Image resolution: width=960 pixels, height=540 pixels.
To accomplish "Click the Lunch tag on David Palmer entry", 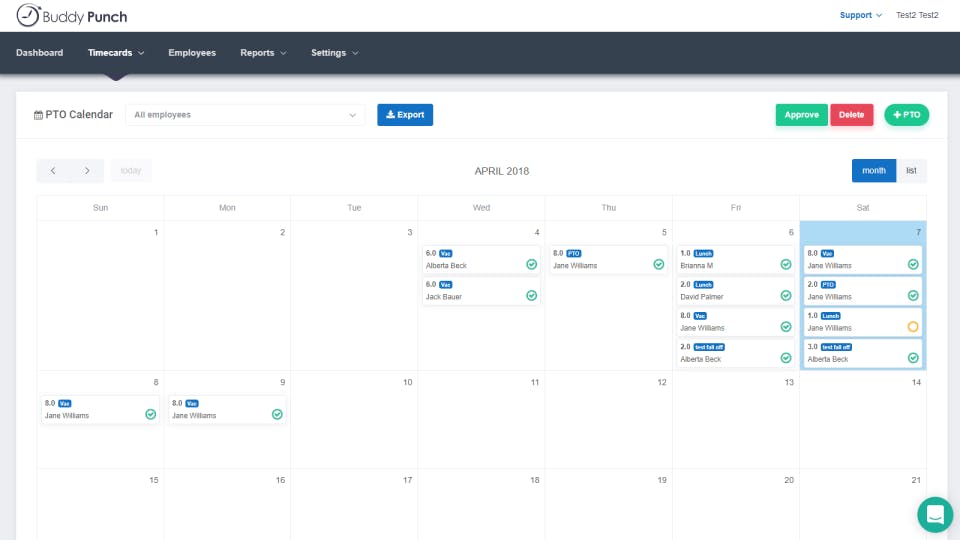I will (x=703, y=285).
